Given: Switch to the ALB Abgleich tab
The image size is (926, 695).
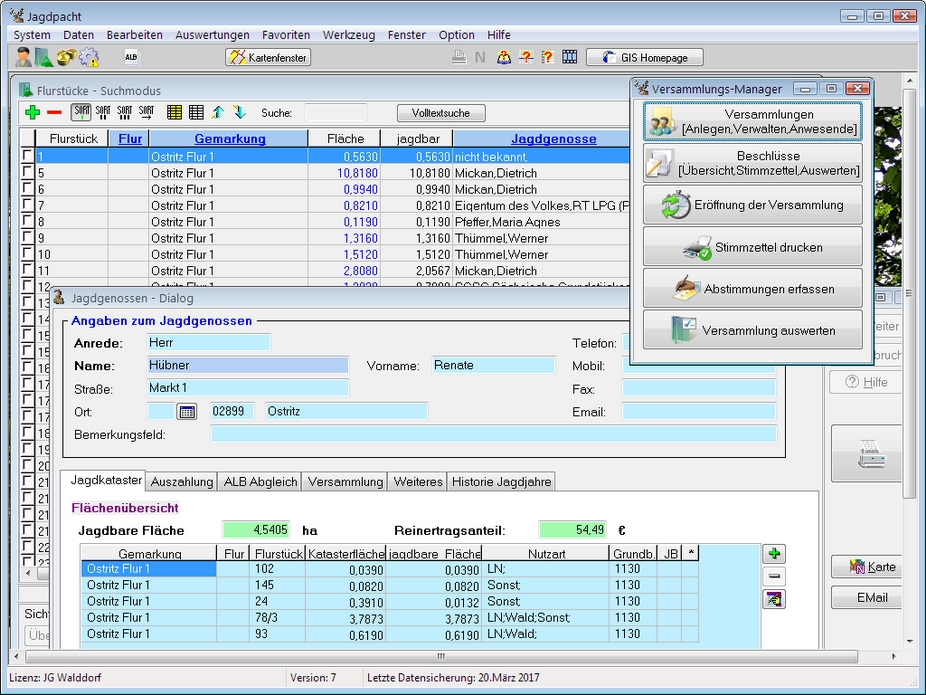Looking at the screenshot, I should click(x=260, y=482).
